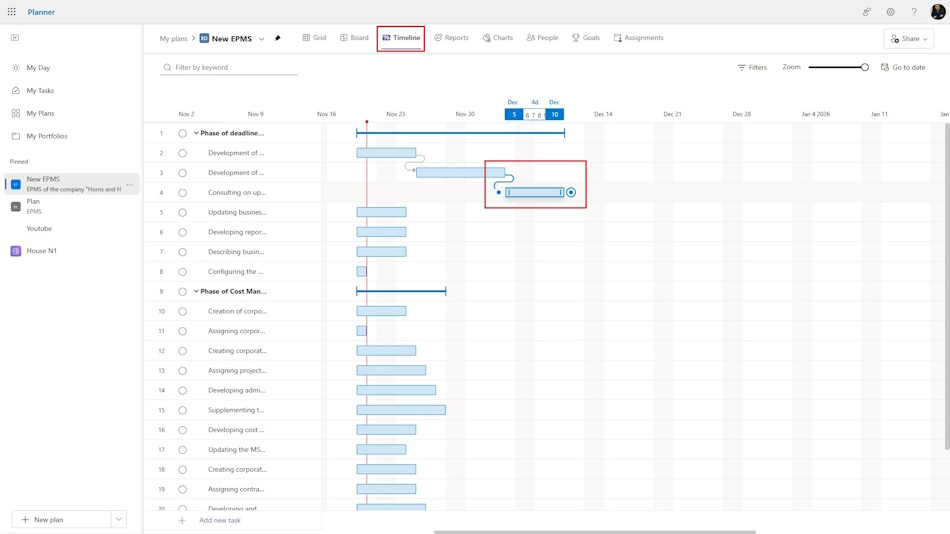Image resolution: width=950 pixels, height=534 pixels.
Task: Click the Dec 5 start date marker
Action: (514, 115)
